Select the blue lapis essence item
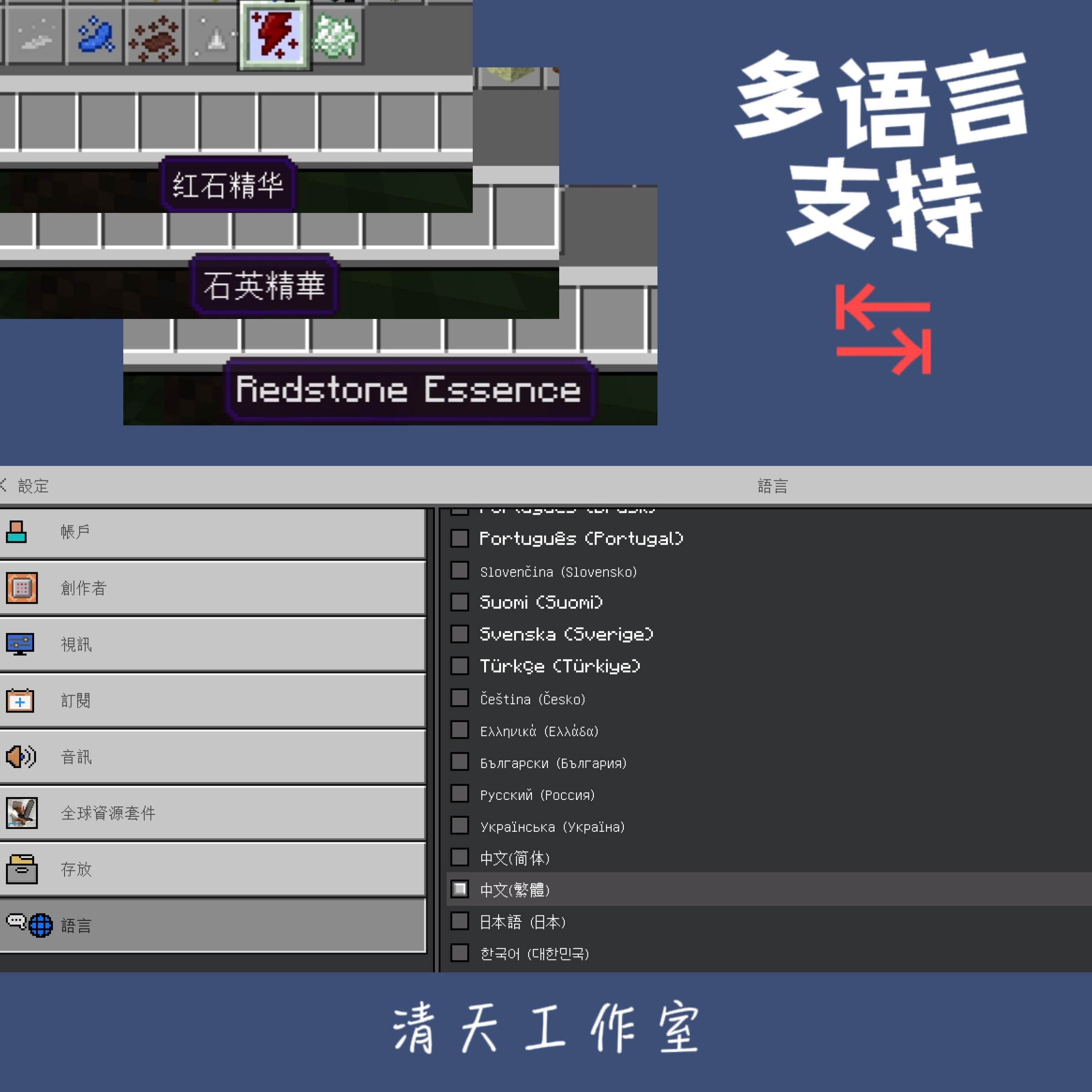This screenshot has height=1092, width=1092. coord(96,36)
